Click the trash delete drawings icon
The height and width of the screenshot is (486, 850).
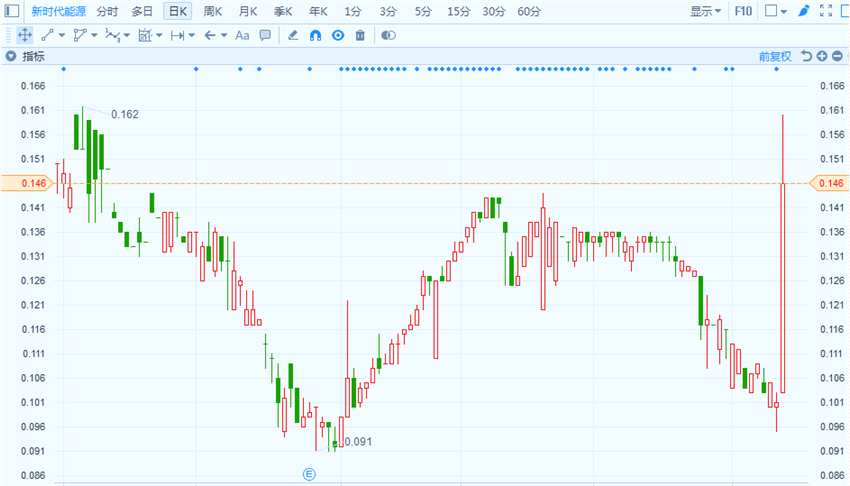pyautogui.click(x=360, y=36)
